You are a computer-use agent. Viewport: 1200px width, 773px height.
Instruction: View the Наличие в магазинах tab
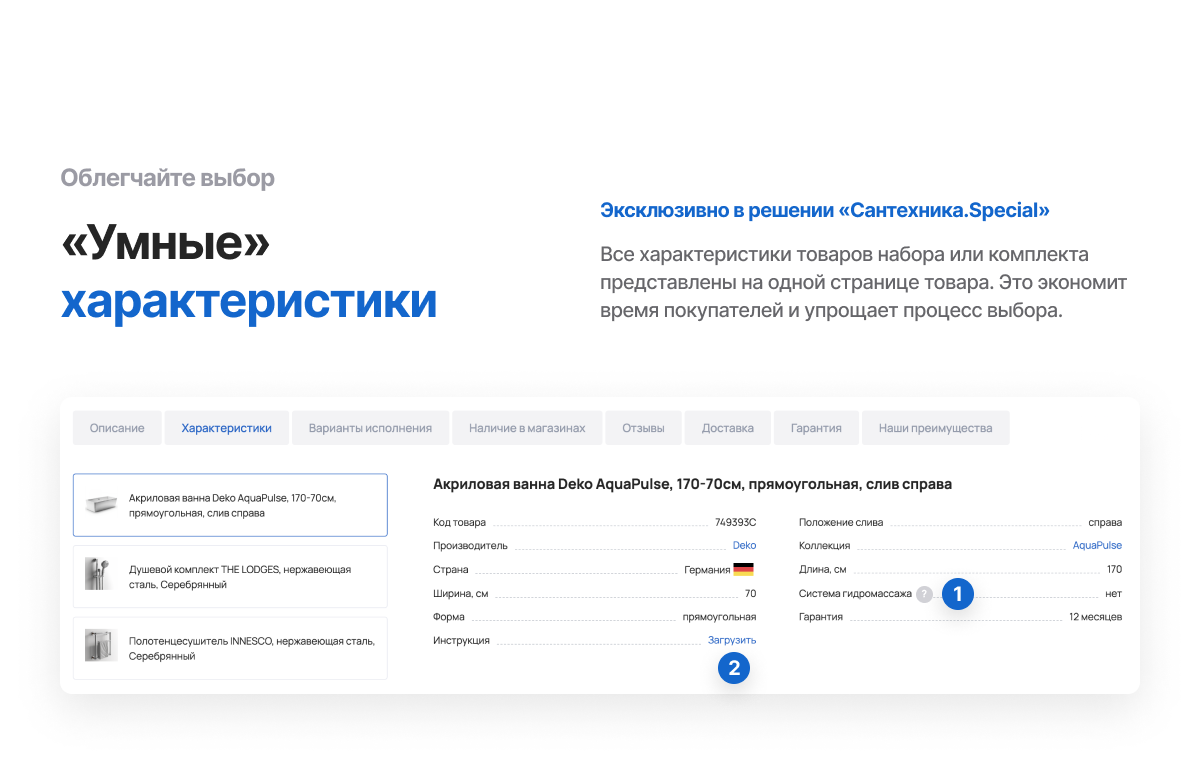click(527, 427)
